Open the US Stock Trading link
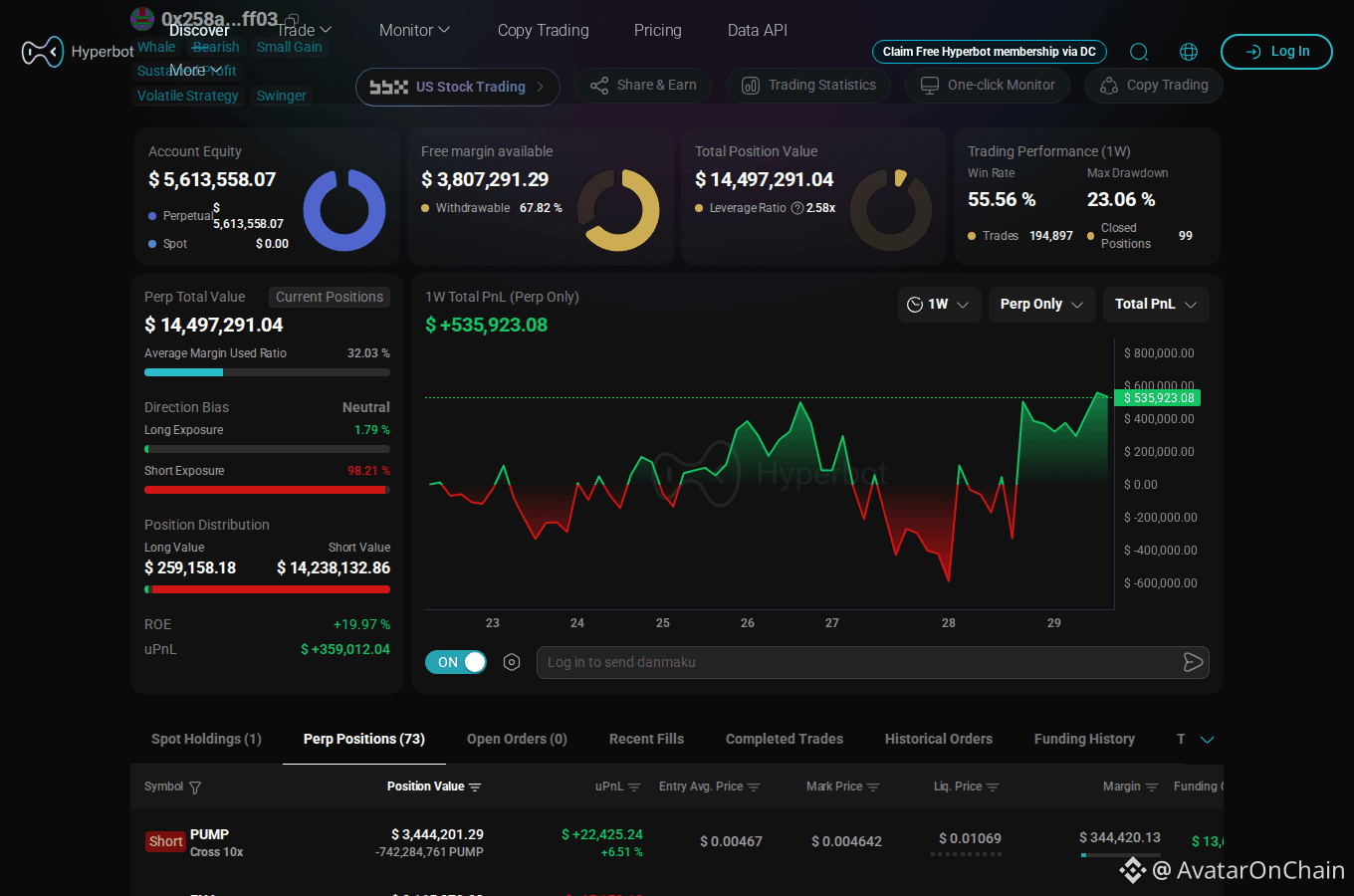This screenshot has width=1354, height=896. click(x=458, y=87)
